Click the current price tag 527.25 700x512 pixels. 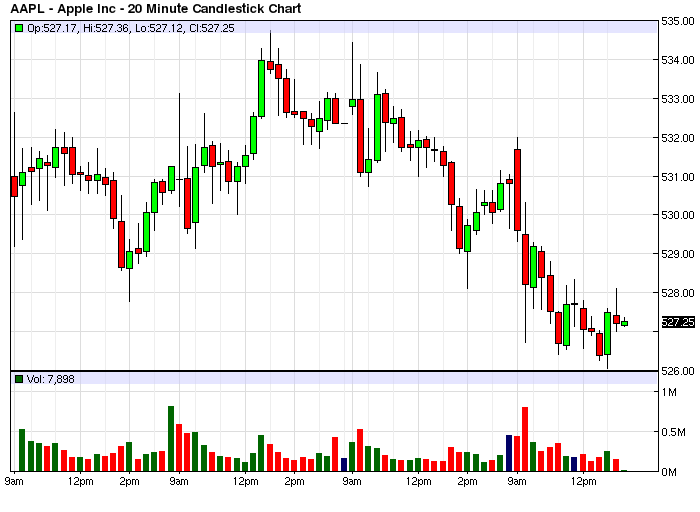(678, 322)
